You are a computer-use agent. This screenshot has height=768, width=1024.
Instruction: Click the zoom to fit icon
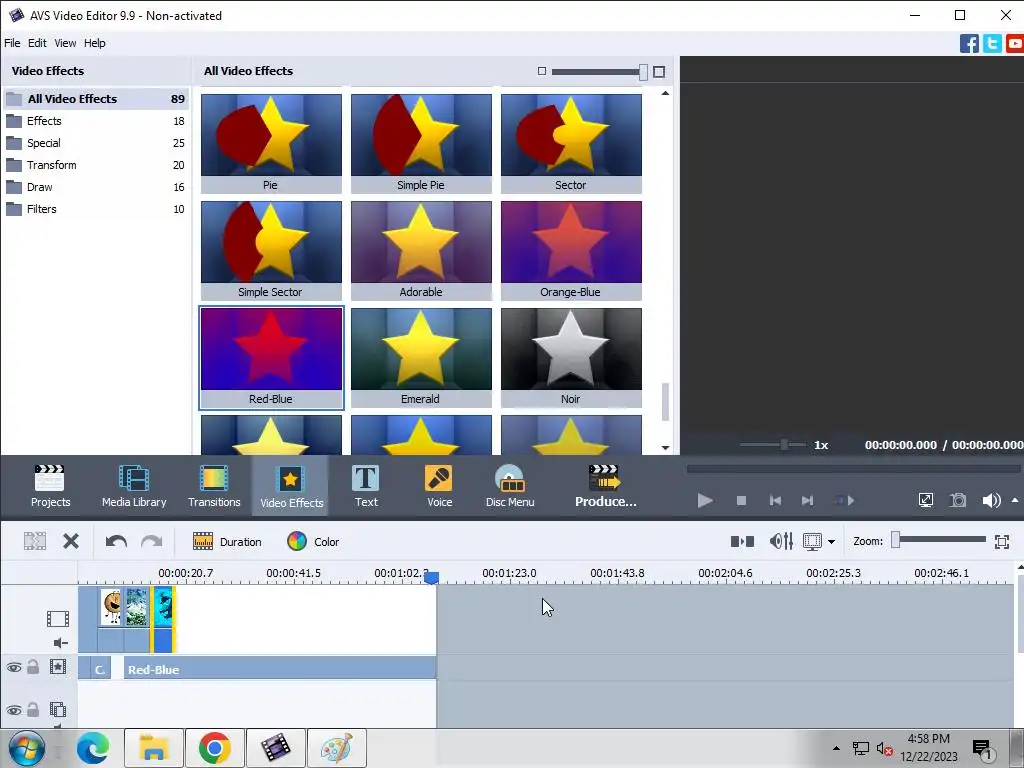(1002, 541)
